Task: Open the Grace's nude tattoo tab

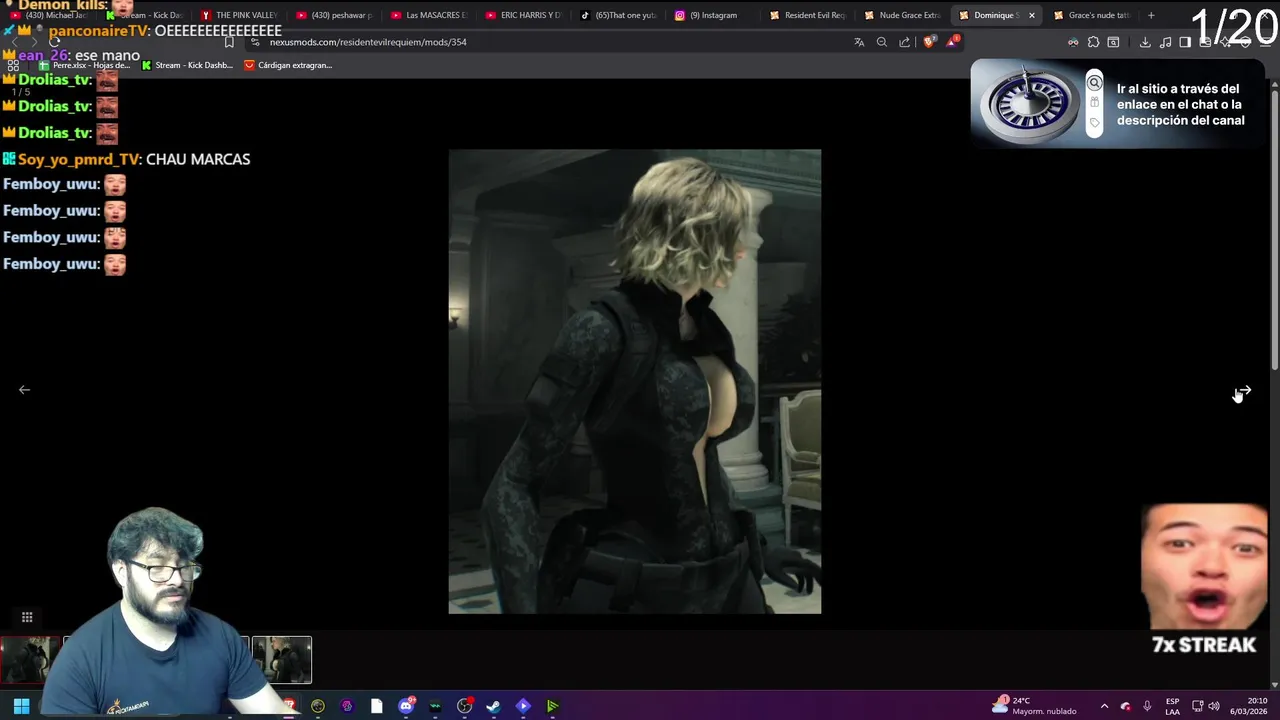Action: 1092,15
